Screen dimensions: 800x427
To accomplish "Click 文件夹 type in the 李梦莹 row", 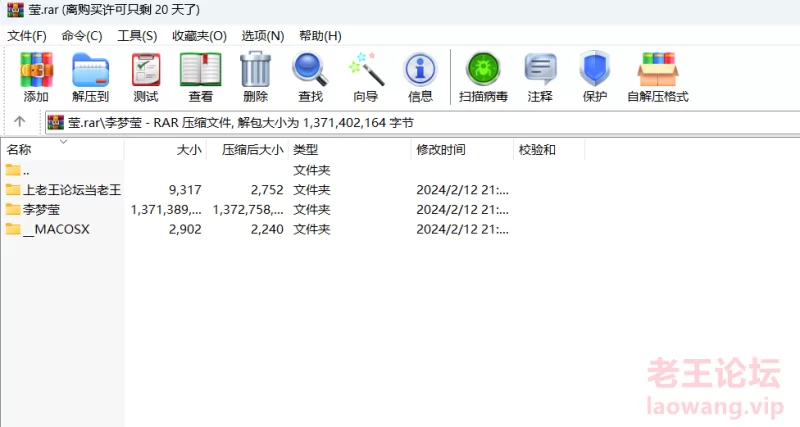I will tap(312, 210).
